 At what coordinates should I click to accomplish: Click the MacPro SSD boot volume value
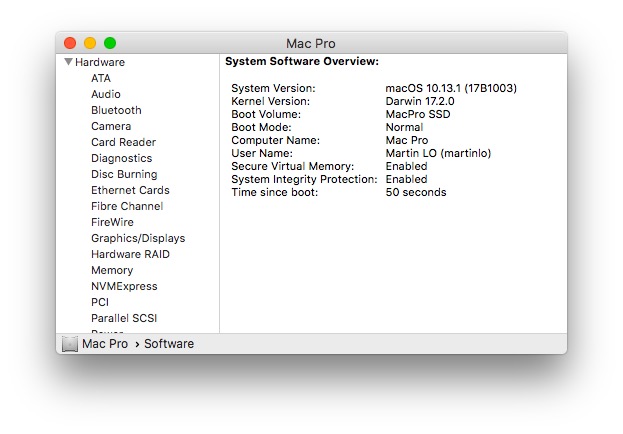click(418, 114)
